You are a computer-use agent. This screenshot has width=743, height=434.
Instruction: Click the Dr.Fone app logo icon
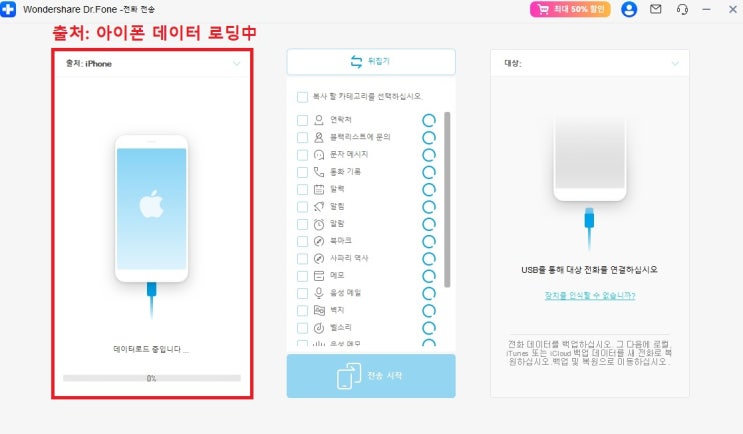[8, 9]
